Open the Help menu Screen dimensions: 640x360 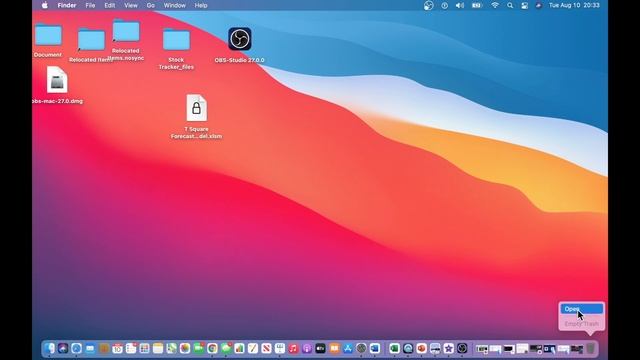[x=201, y=5]
